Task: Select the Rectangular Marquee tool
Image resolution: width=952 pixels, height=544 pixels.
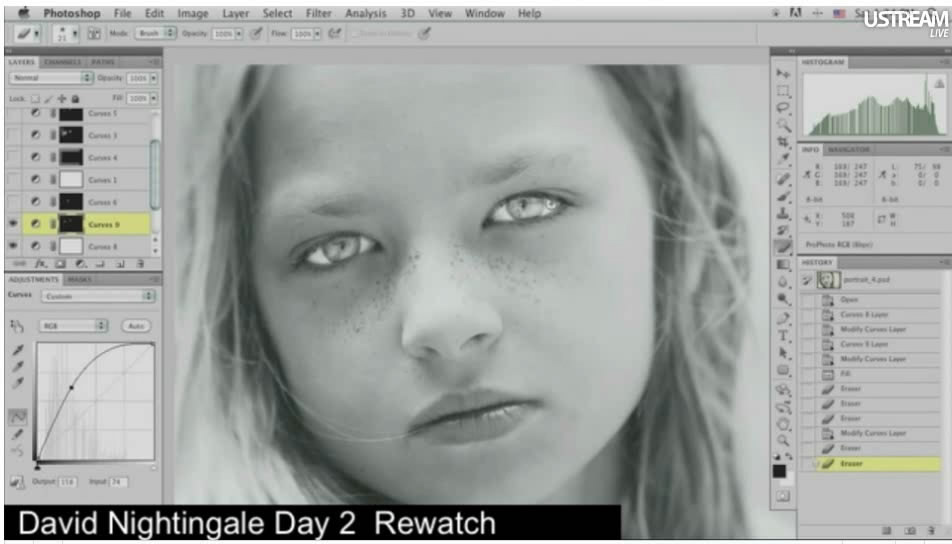Action: 783,91
